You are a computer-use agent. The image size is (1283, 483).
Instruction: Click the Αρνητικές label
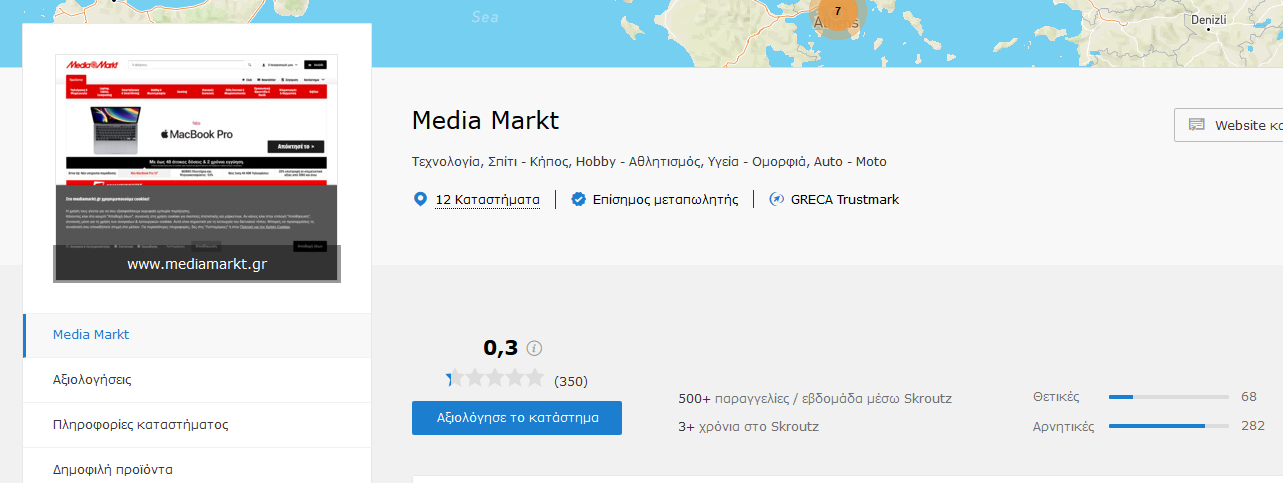pos(1063,426)
